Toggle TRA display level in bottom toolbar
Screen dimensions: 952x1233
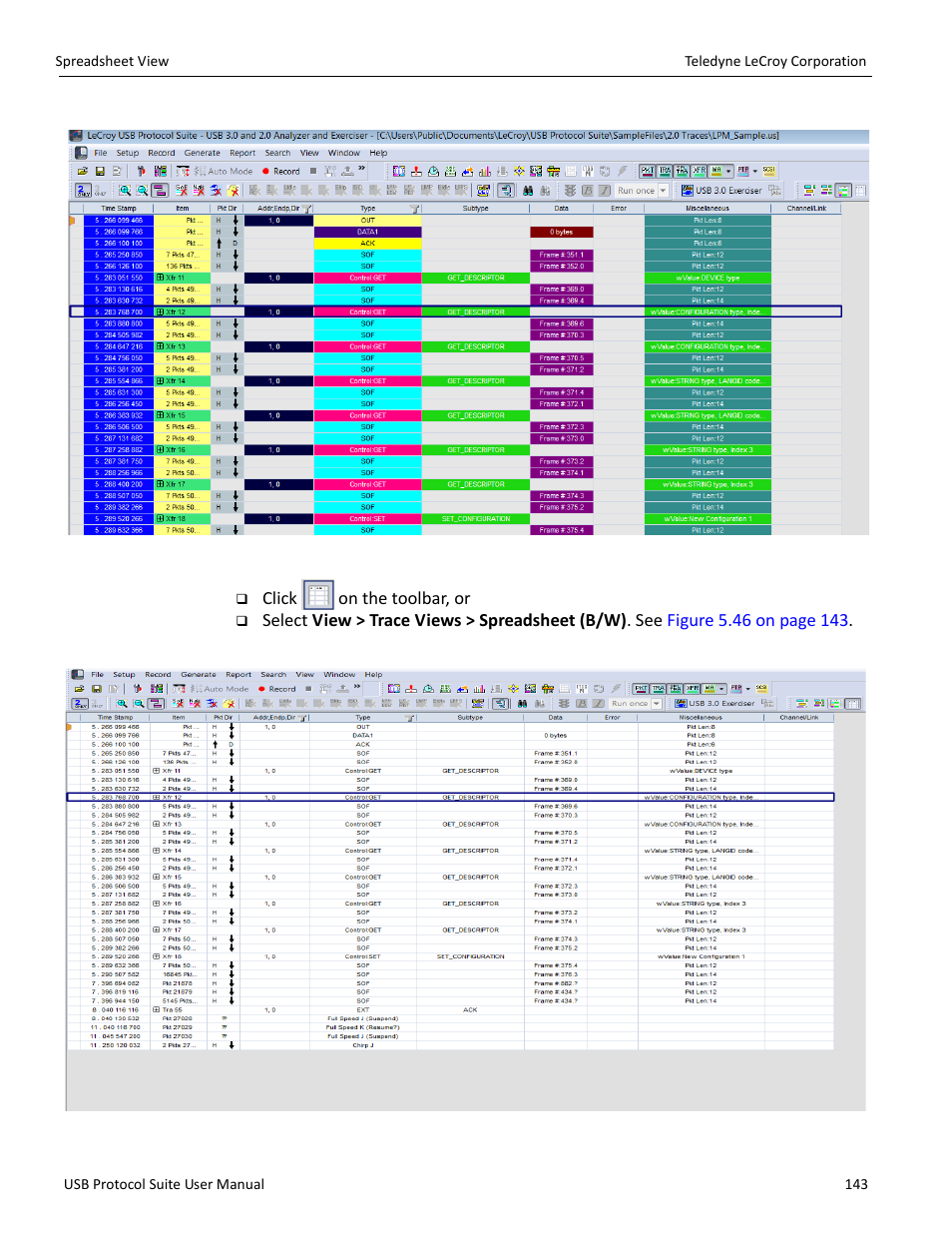pyautogui.click(x=658, y=688)
